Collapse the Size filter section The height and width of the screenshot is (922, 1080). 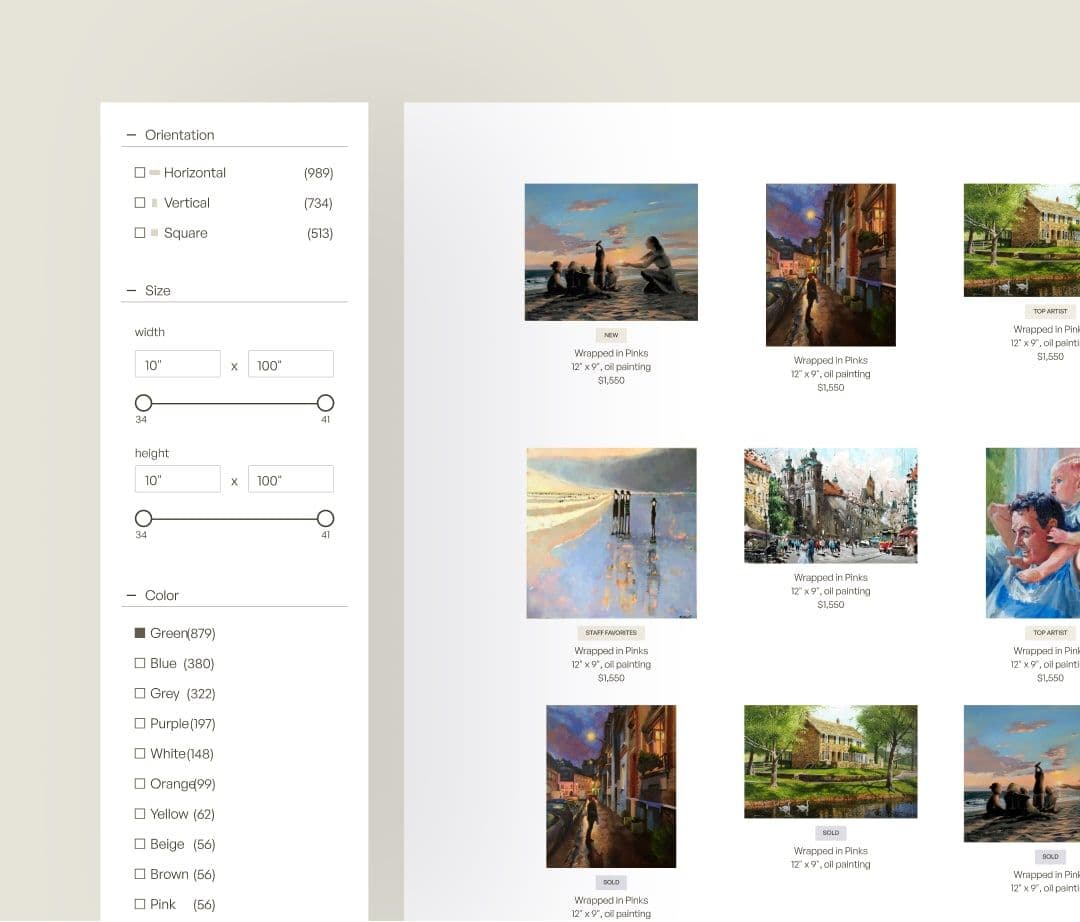131,291
